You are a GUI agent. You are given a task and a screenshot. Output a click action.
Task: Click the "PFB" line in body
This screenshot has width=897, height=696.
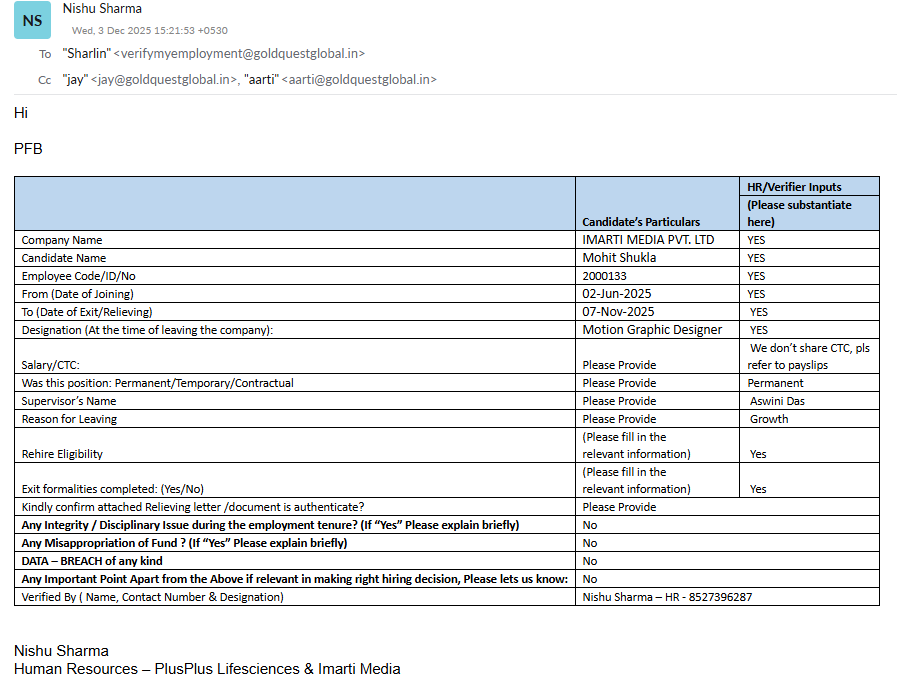click(28, 149)
